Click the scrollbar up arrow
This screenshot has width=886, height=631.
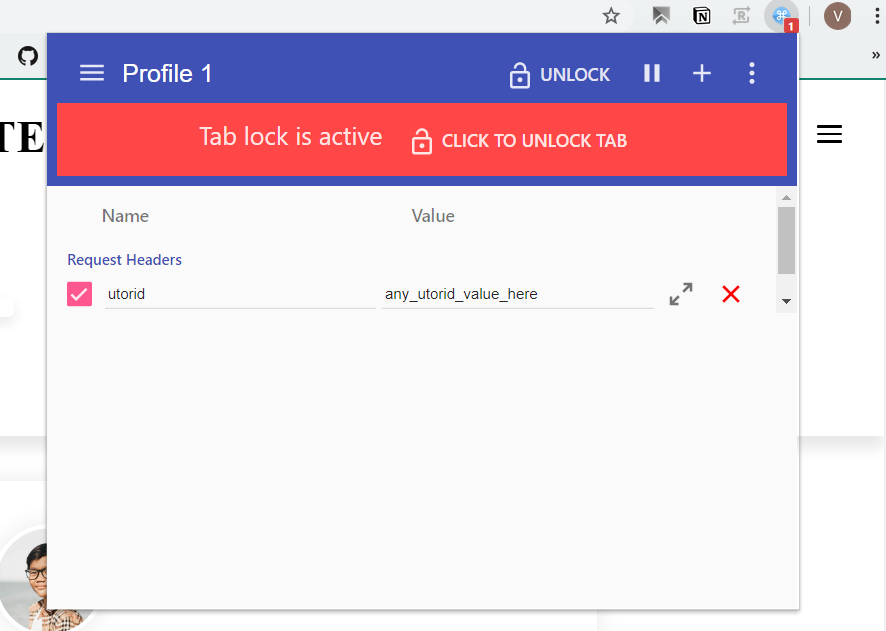(786, 198)
